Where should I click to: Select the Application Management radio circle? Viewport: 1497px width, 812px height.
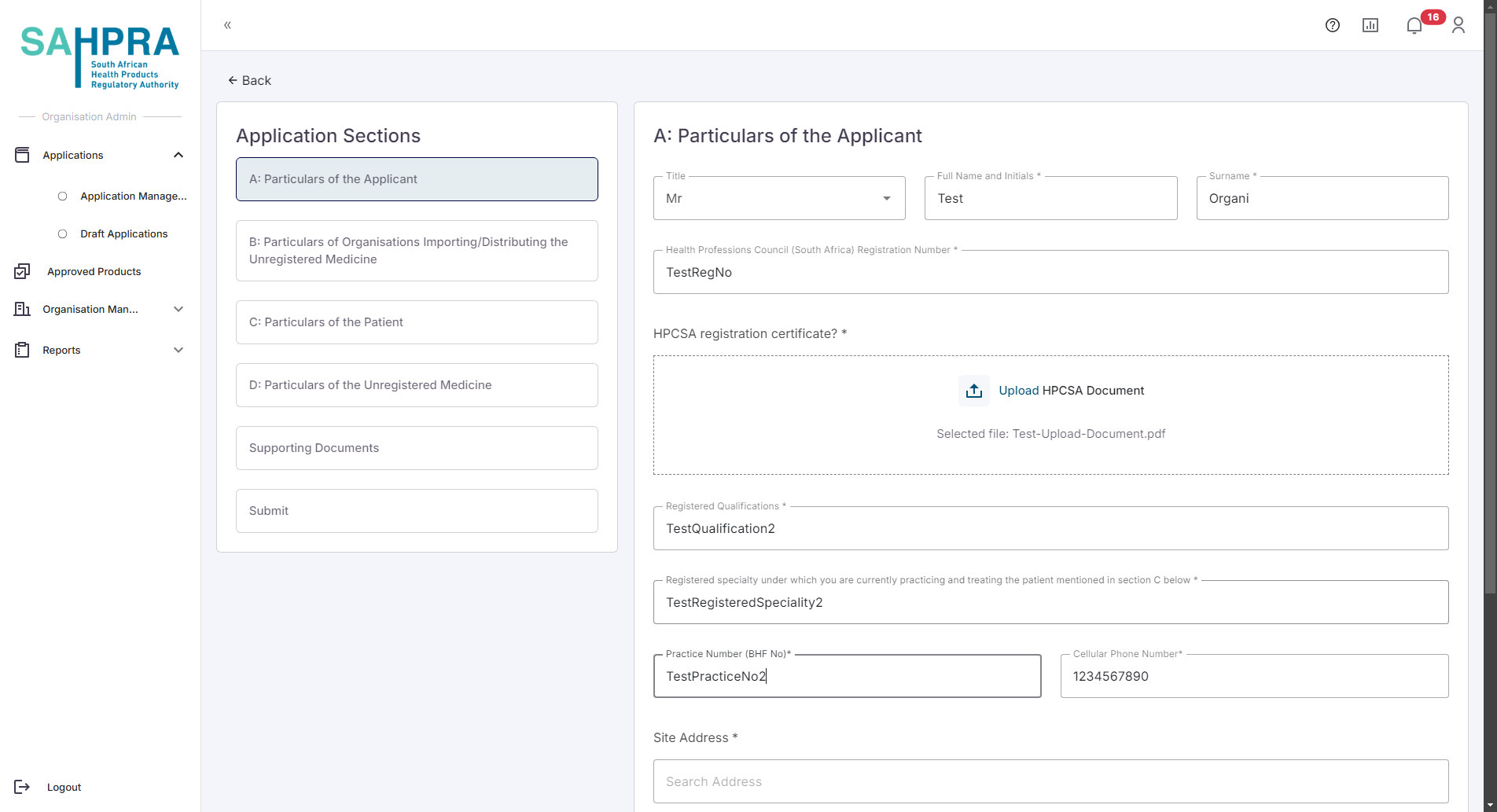coord(63,197)
